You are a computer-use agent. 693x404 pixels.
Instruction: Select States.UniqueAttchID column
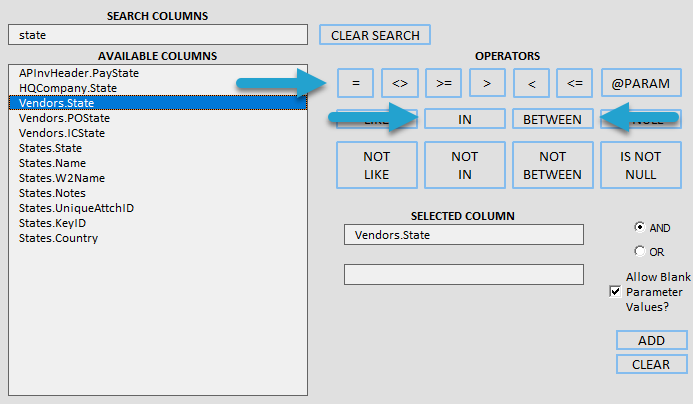(x=158, y=208)
